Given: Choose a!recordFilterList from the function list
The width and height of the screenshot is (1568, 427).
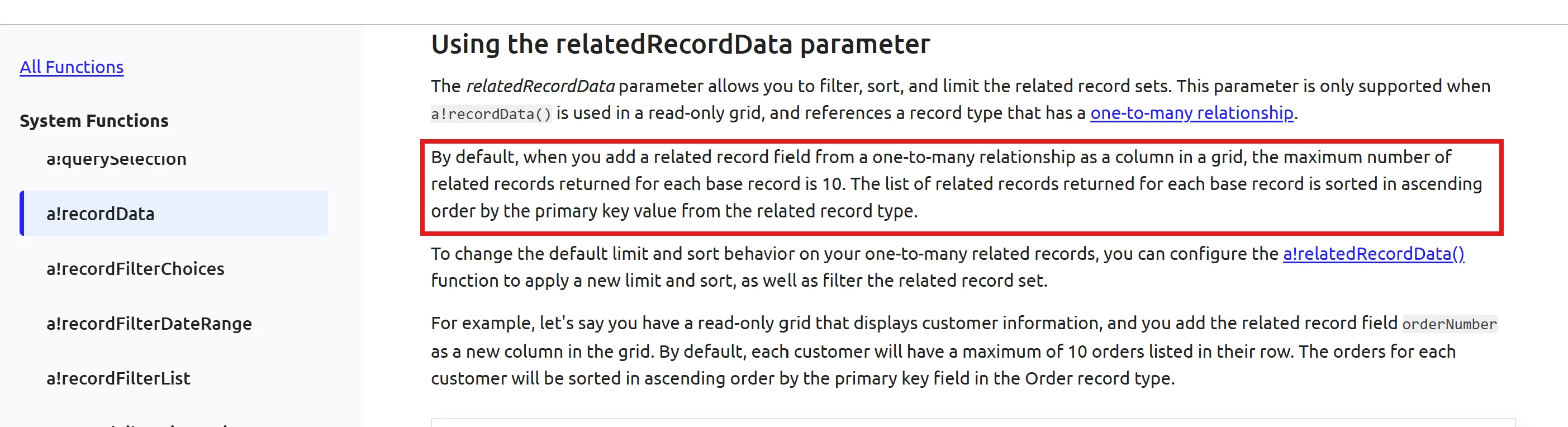Looking at the screenshot, I should pyautogui.click(x=118, y=378).
